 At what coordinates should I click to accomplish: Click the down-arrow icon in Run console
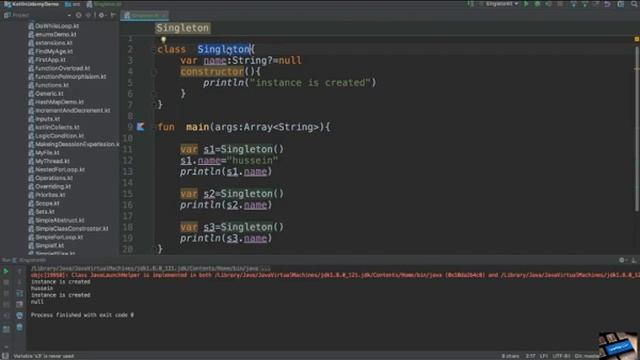(19, 282)
